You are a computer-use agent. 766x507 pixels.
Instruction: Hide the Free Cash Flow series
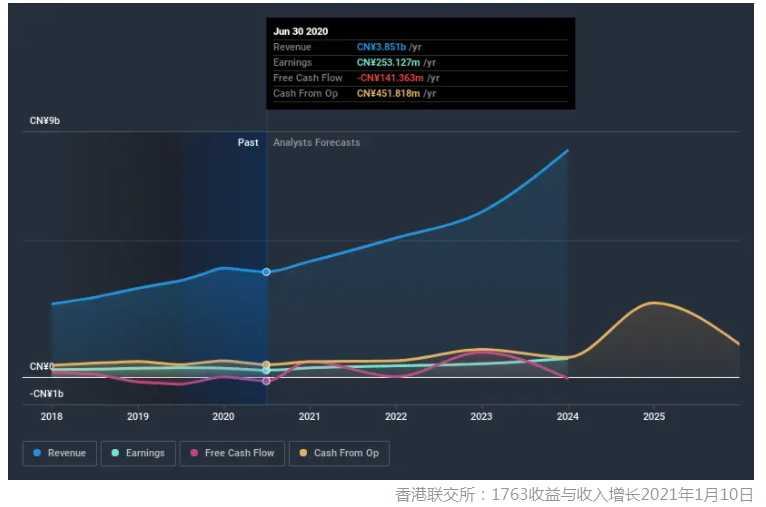[x=232, y=453]
